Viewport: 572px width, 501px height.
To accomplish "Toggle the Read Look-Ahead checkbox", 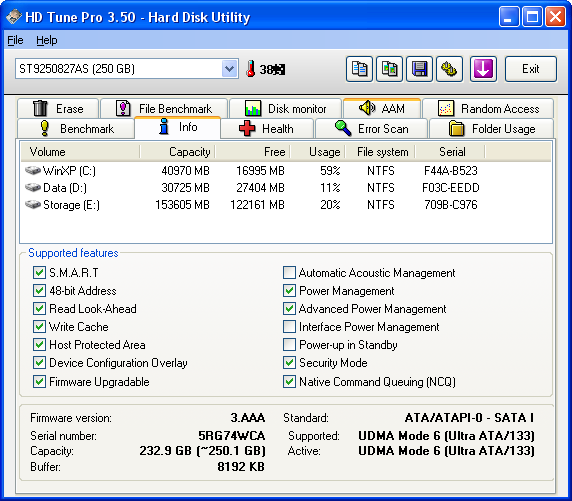I will pyautogui.click(x=39, y=308).
